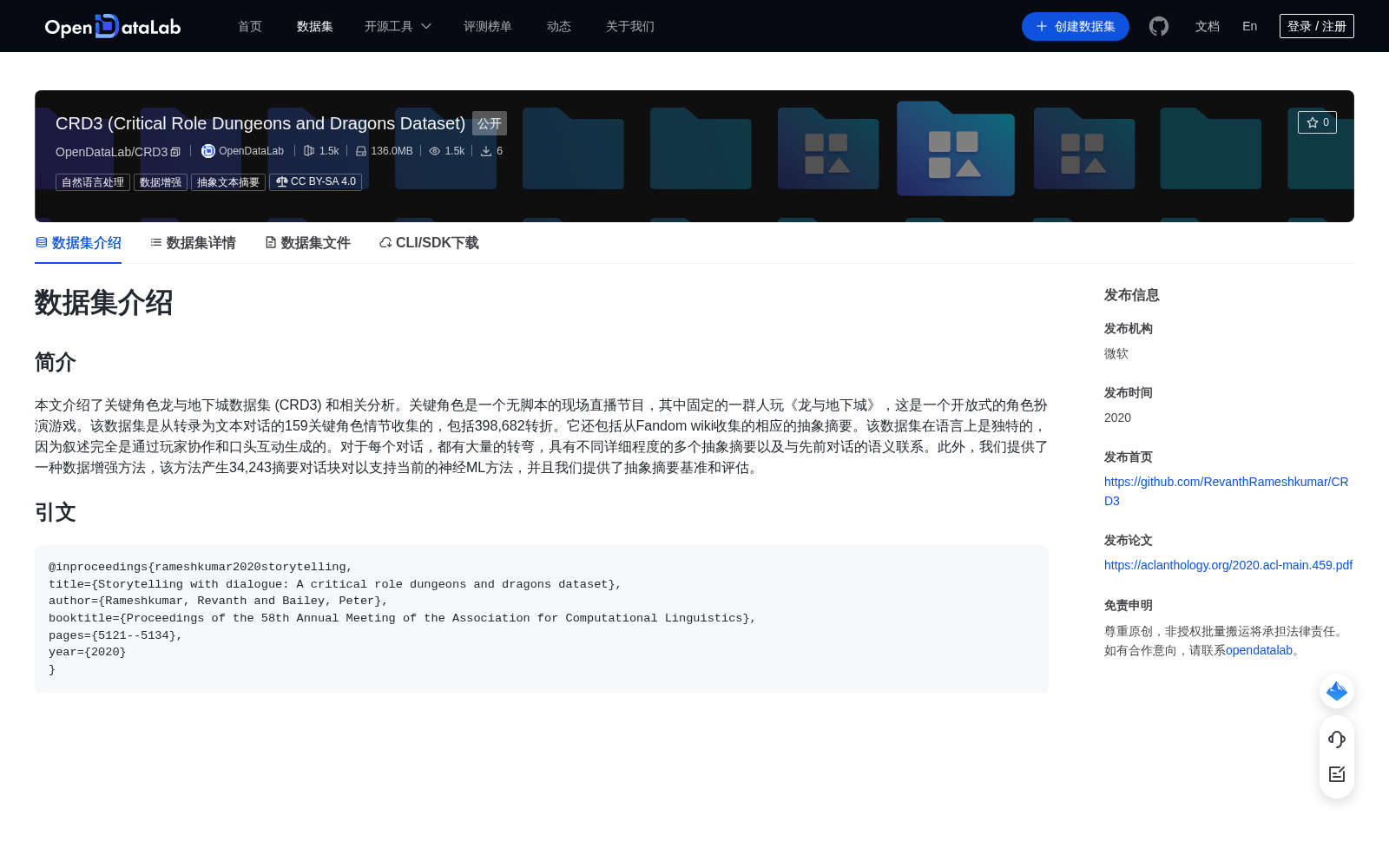Viewport: 1389px width, 868px height.
Task: Open the blue floating assistant icon
Action: [x=1337, y=691]
